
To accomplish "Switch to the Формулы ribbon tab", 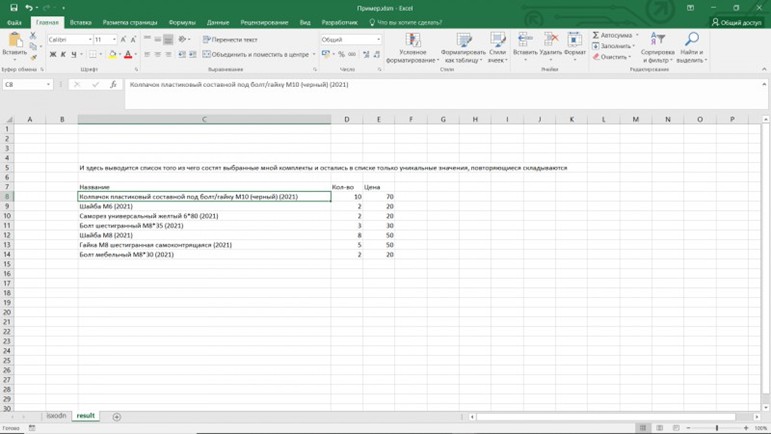I will tap(182, 22).
